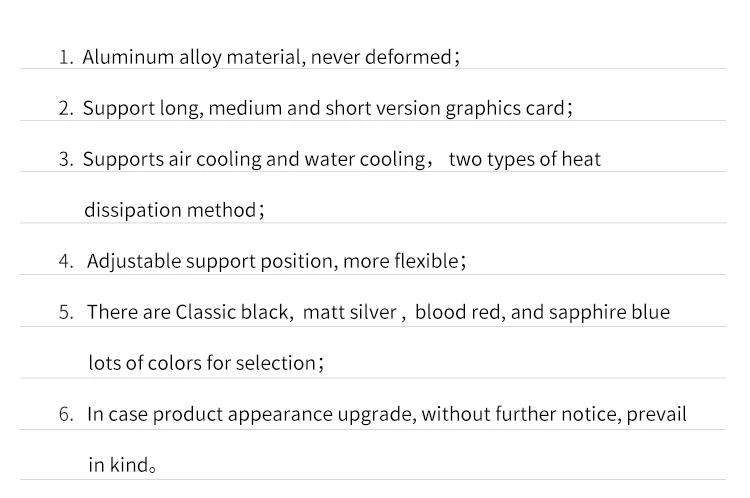The height and width of the screenshot is (498, 750).
Task: Click the final line "in kind"
Action: pos(118,465)
